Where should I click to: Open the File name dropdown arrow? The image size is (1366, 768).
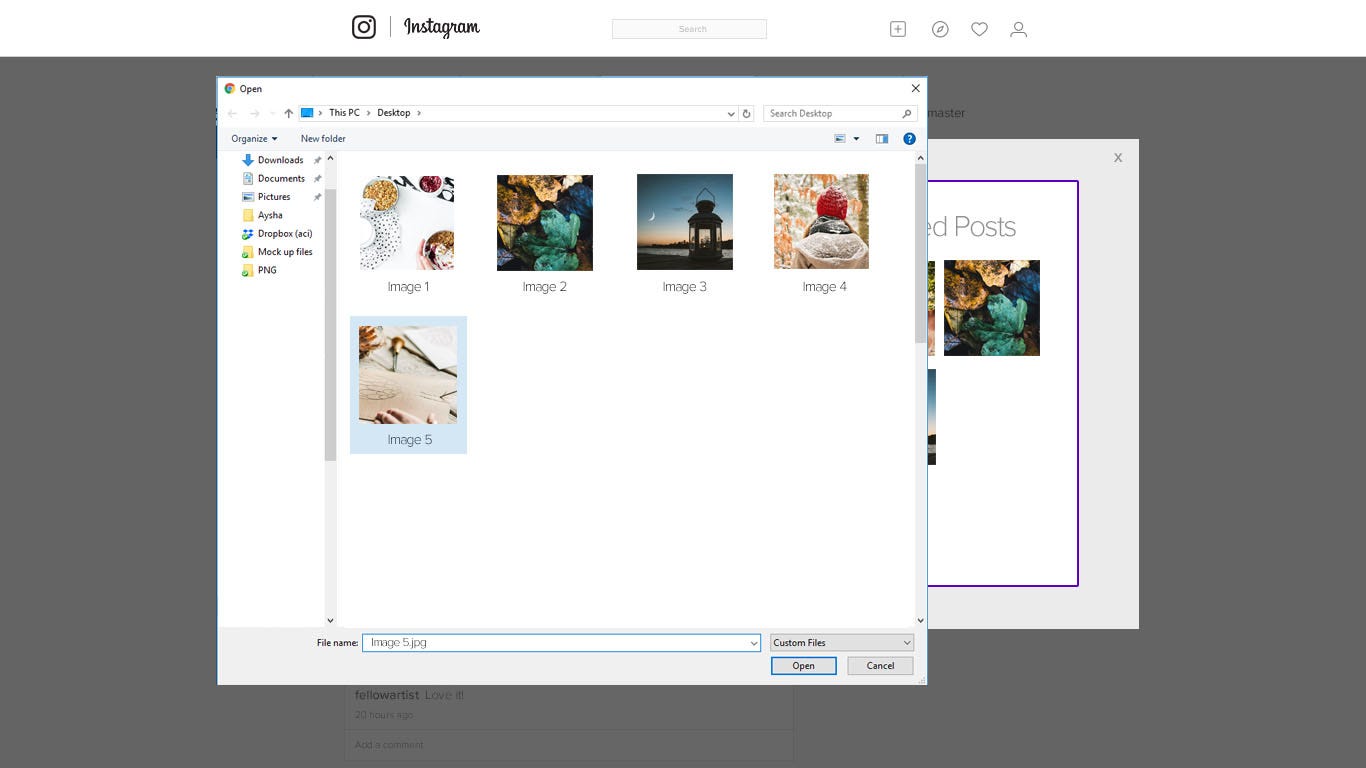pos(753,643)
